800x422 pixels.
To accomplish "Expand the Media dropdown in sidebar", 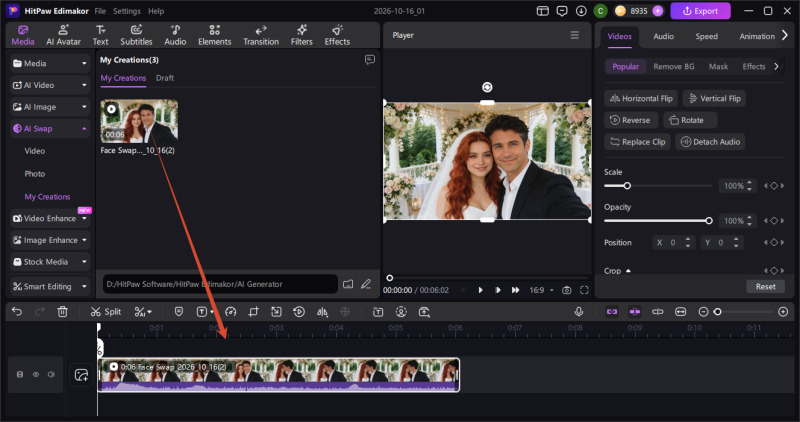I will (50, 63).
